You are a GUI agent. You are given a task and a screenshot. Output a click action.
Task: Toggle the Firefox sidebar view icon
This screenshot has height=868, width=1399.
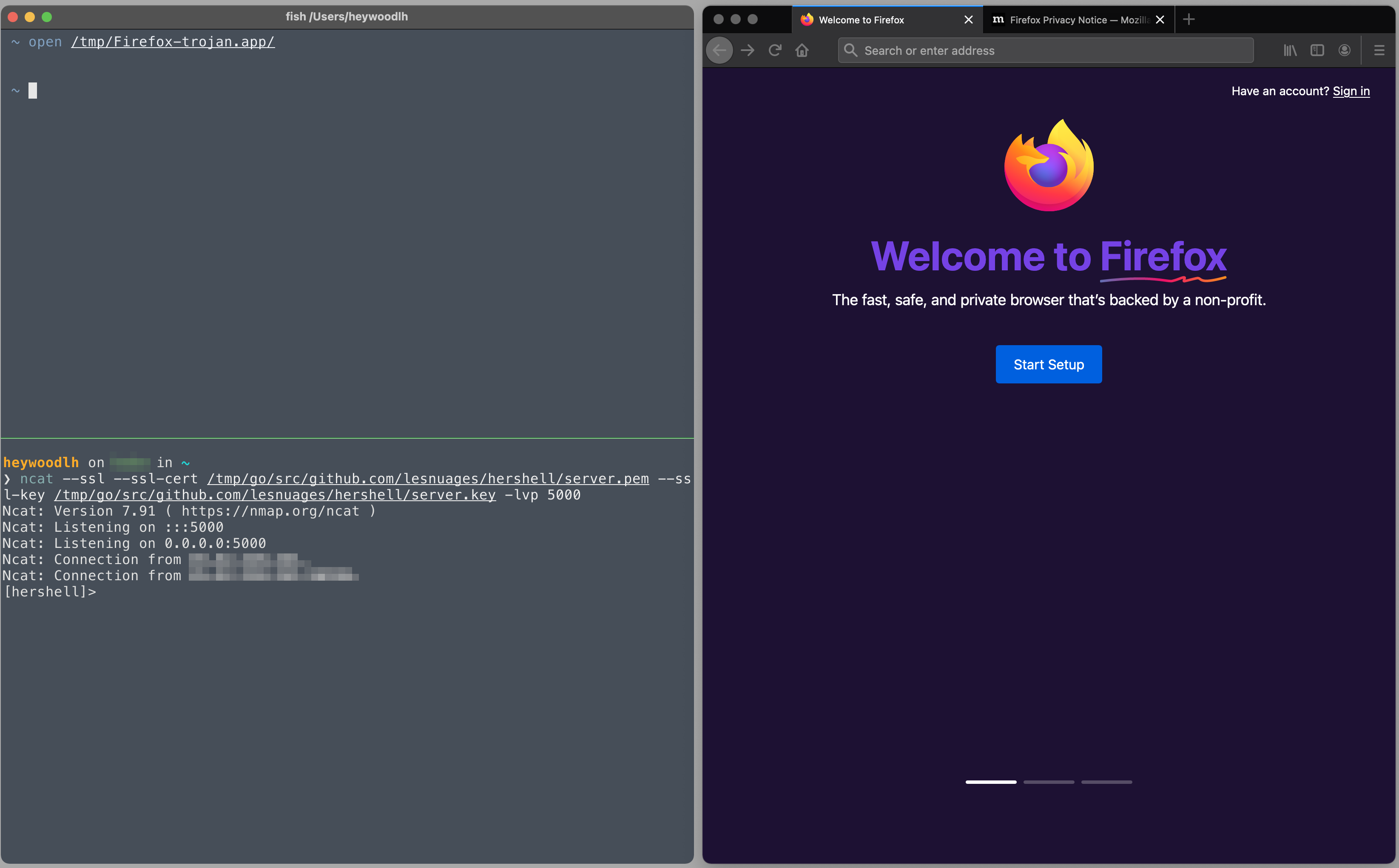[1317, 51]
